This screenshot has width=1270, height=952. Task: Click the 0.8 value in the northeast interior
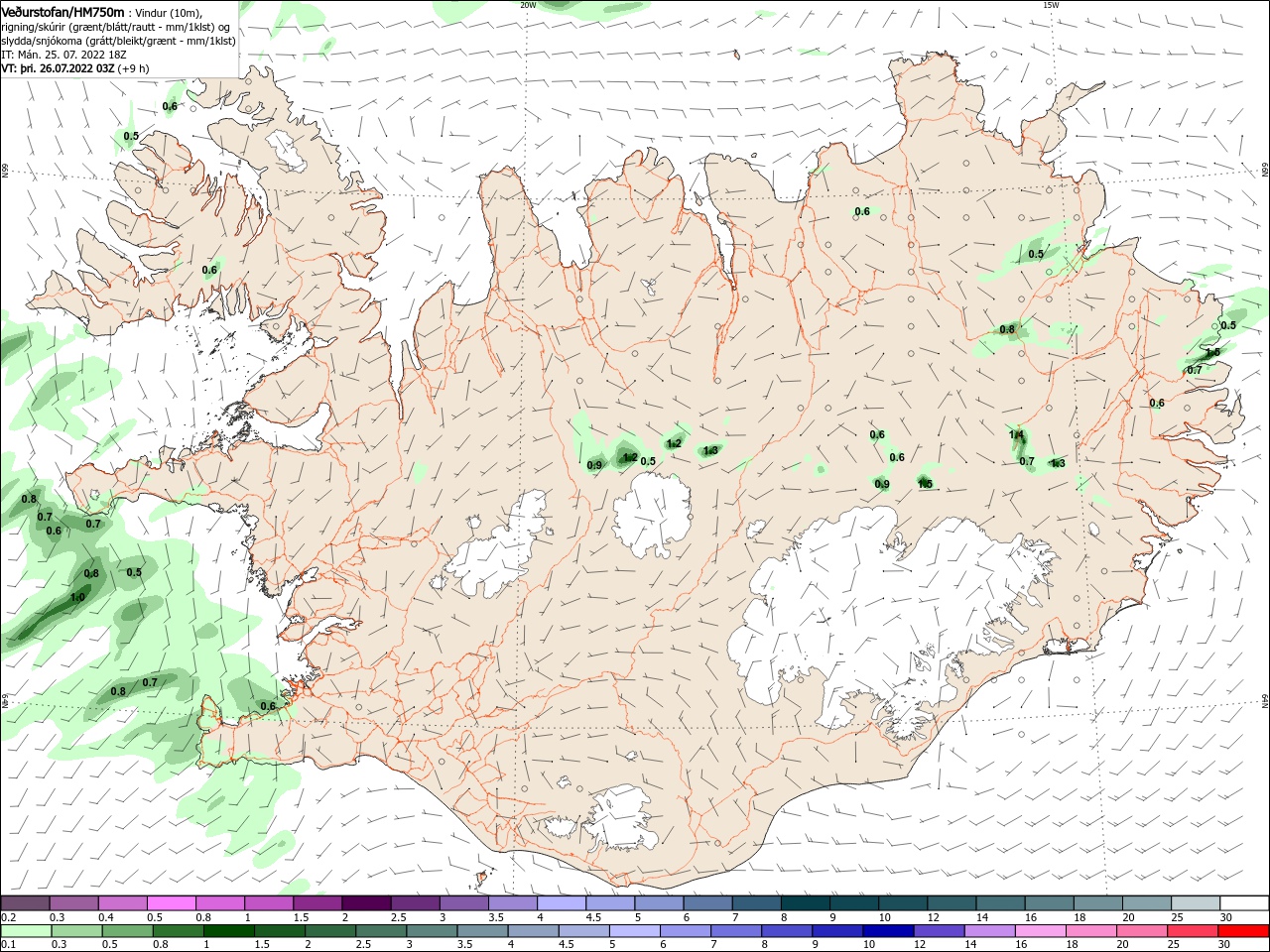click(x=1007, y=329)
